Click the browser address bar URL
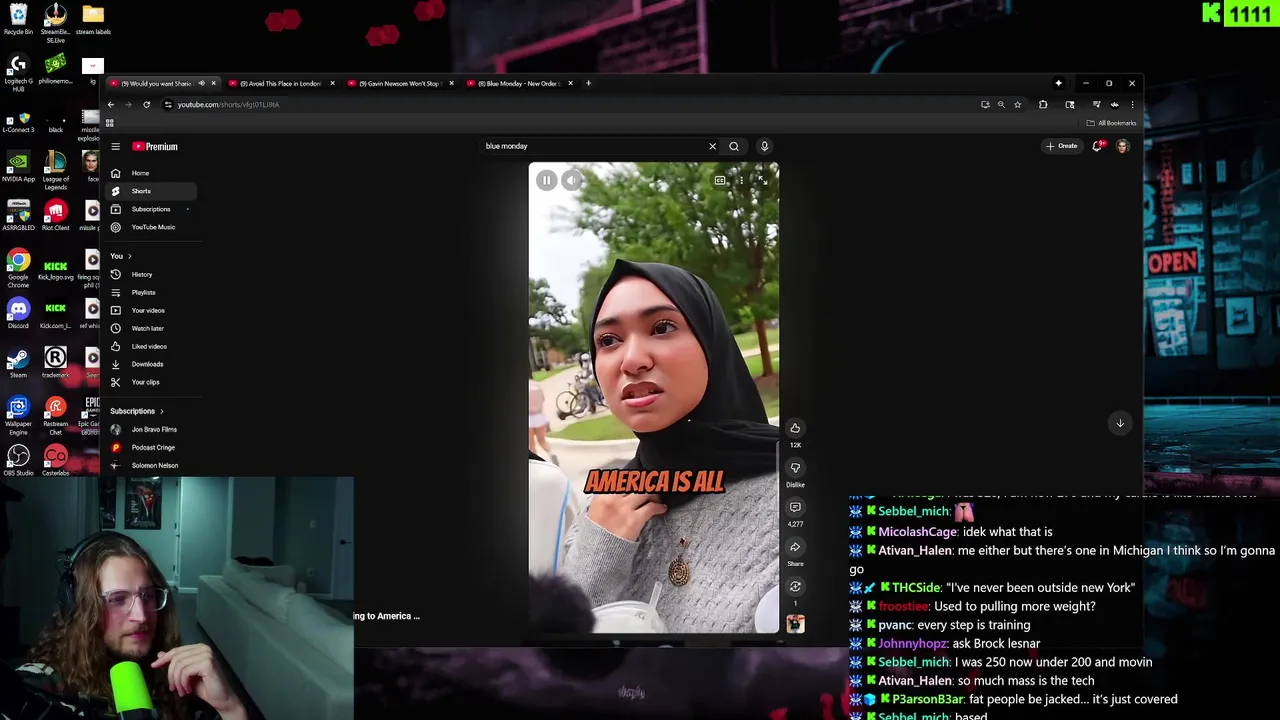 [x=228, y=104]
